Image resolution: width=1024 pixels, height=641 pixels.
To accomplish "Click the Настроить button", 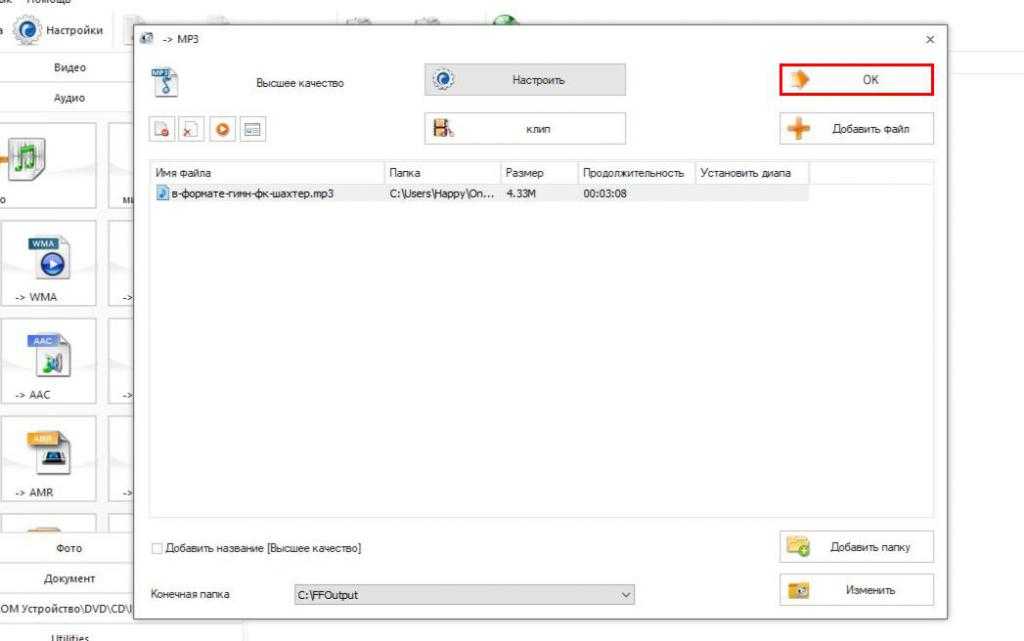I will click(525, 80).
